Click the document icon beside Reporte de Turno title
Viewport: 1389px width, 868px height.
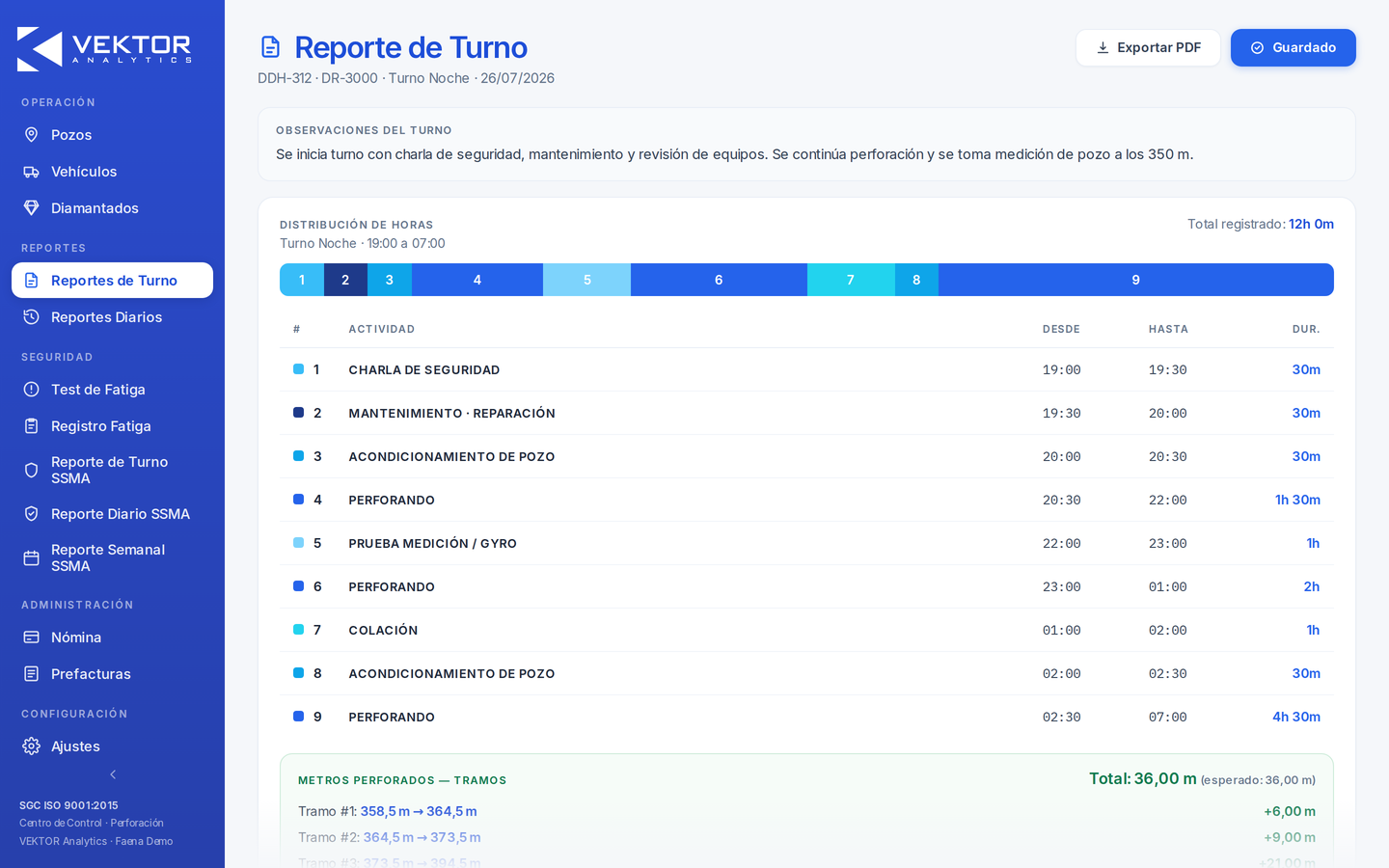pyautogui.click(x=271, y=47)
